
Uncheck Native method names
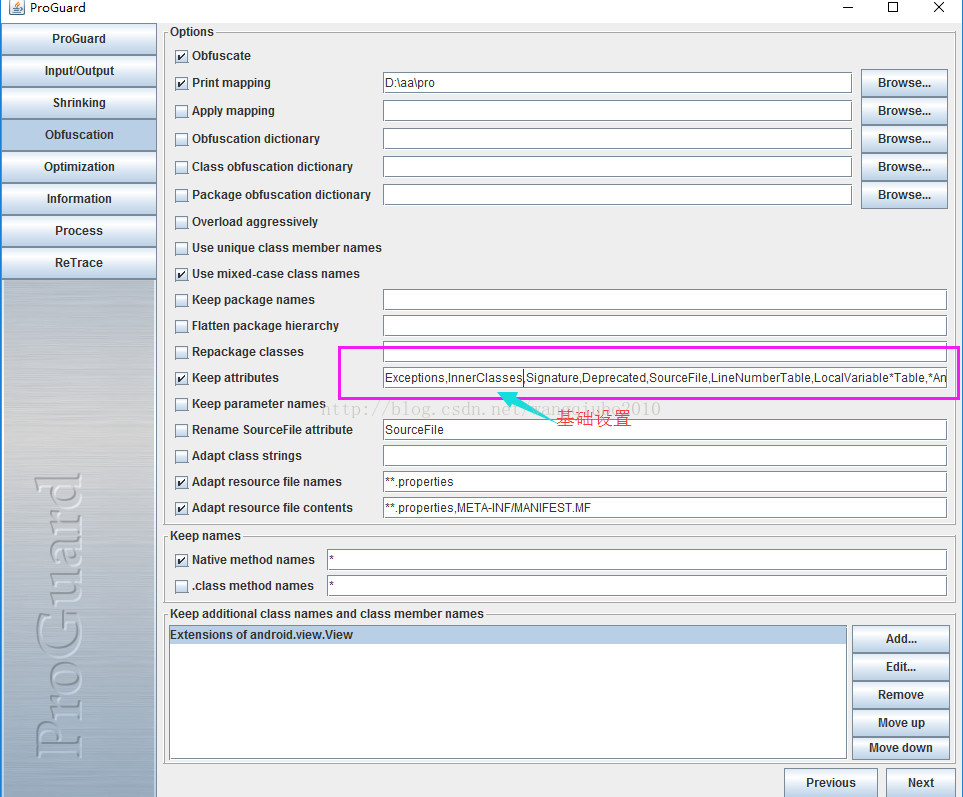click(x=181, y=561)
